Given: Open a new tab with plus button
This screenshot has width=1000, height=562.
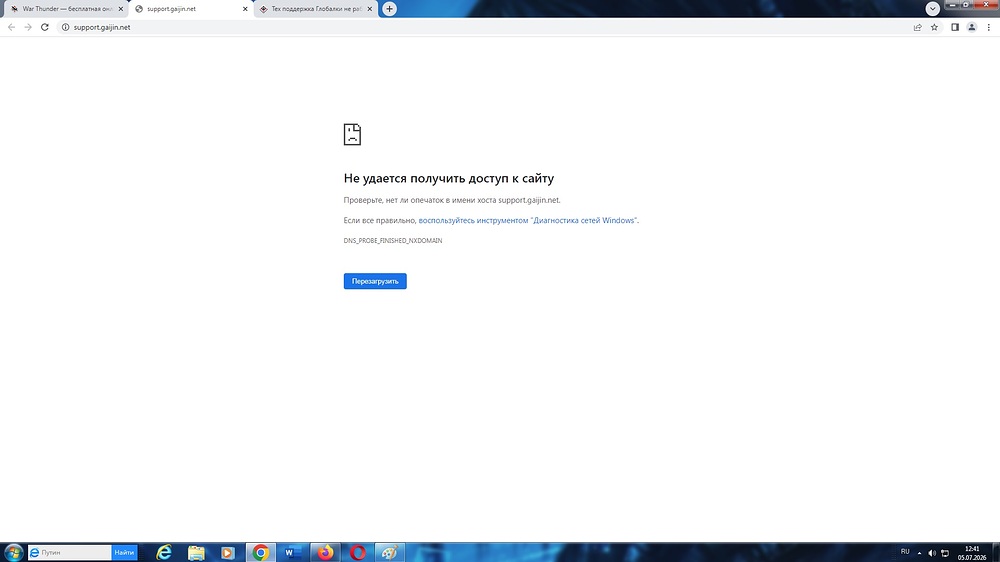Looking at the screenshot, I should pos(389,9).
